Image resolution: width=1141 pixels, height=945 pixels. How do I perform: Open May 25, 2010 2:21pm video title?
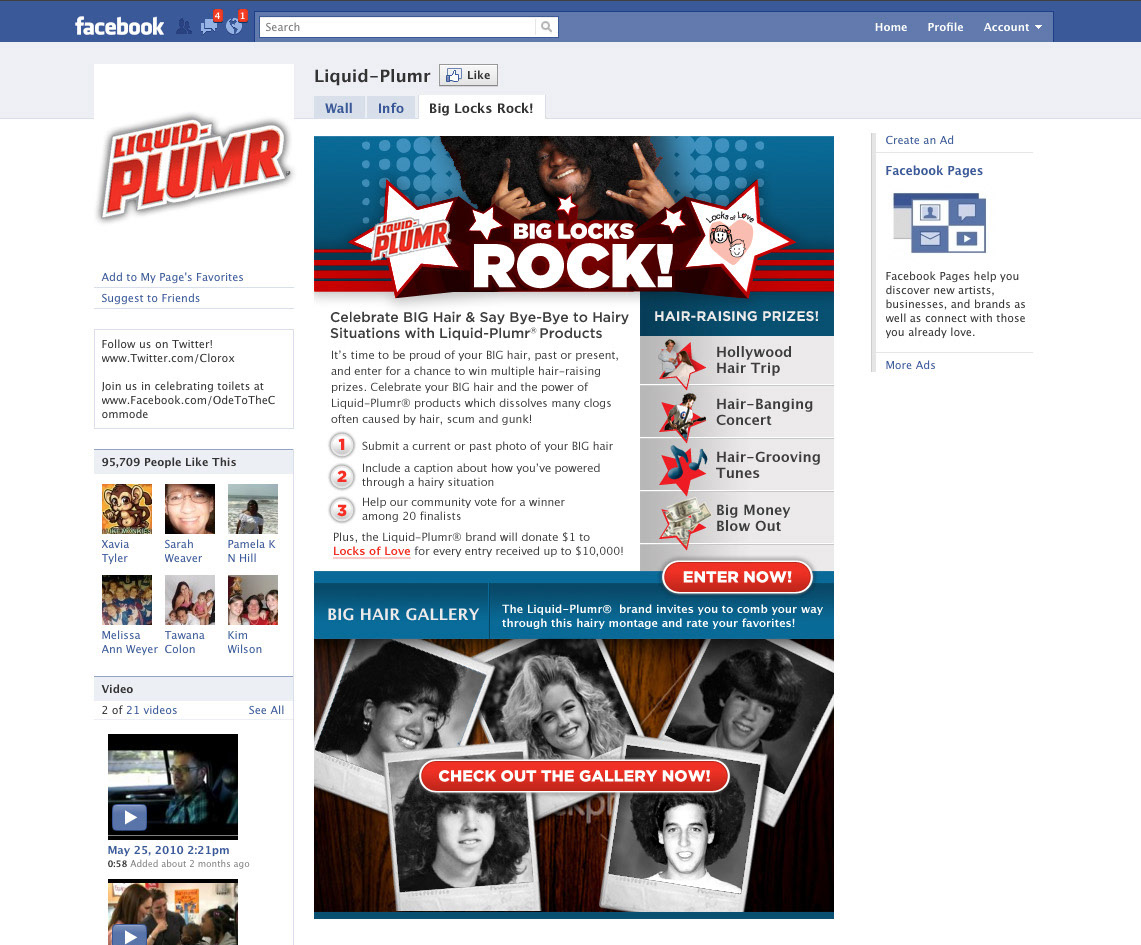[x=168, y=850]
